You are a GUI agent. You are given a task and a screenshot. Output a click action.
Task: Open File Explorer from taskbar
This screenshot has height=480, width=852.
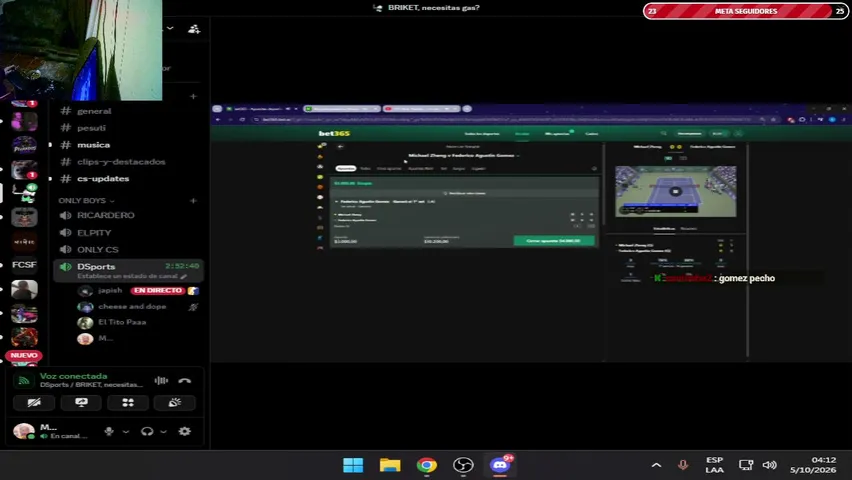tap(390, 465)
